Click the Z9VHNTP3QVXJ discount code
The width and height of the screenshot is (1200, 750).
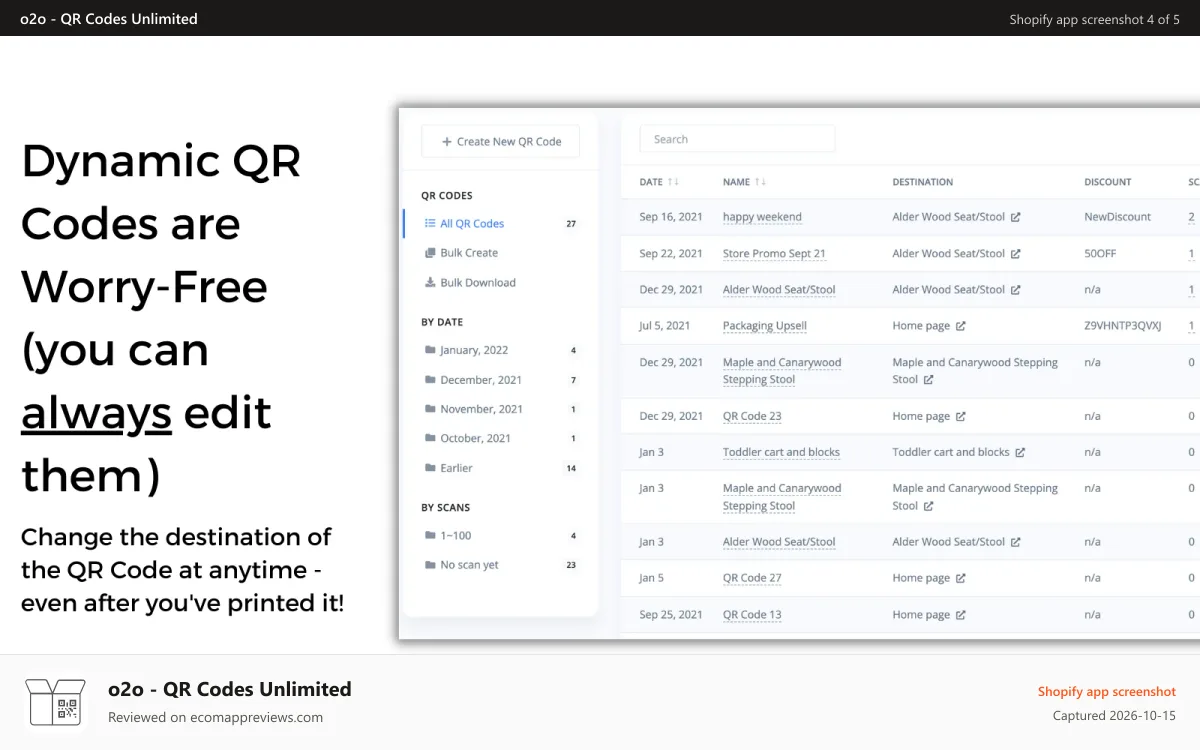click(x=1123, y=326)
